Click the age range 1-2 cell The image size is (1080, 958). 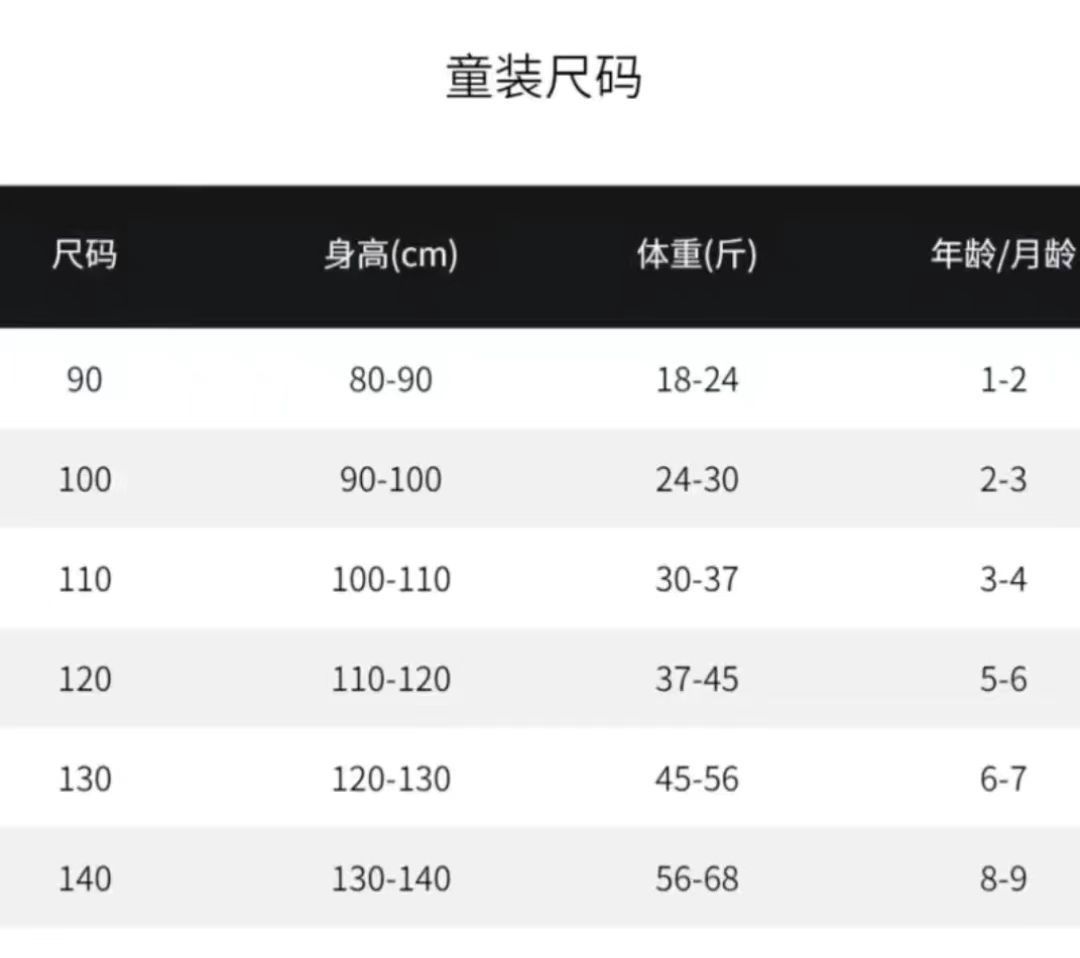coord(1003,380)
